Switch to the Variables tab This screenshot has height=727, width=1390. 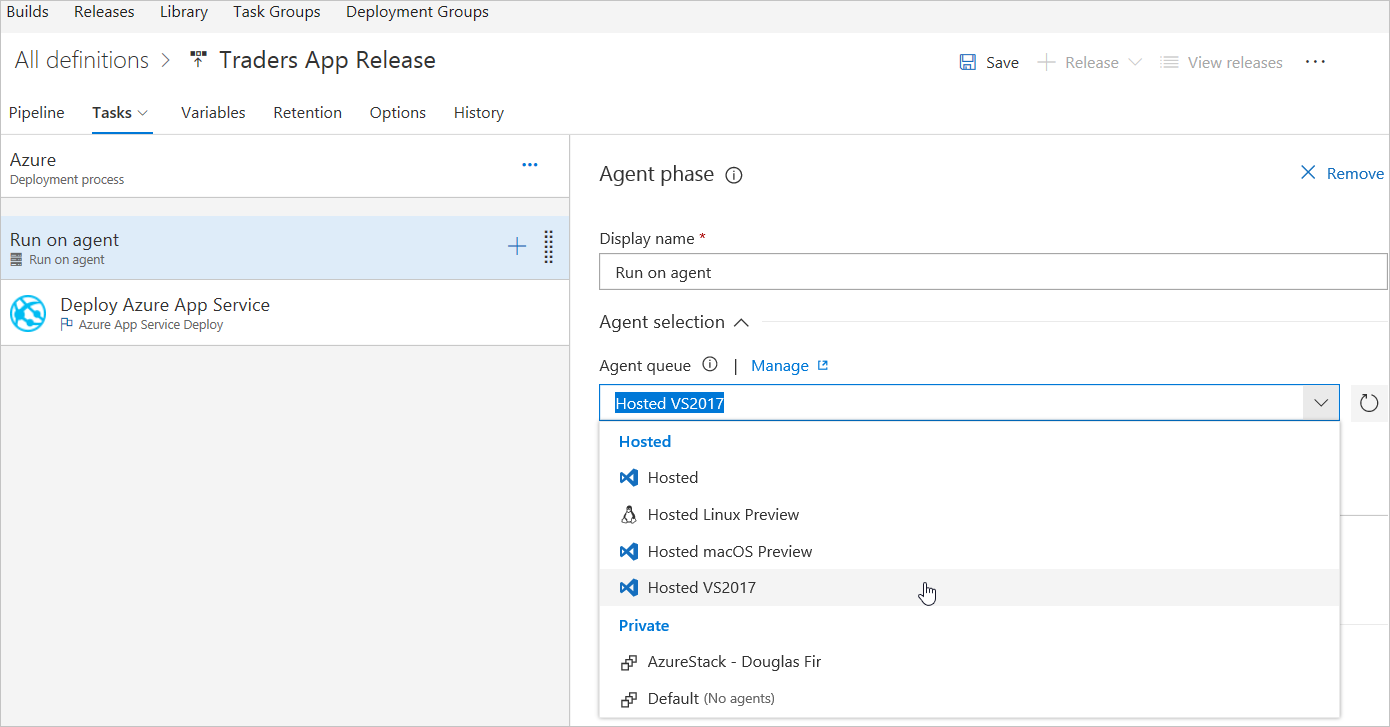[213, 112]
